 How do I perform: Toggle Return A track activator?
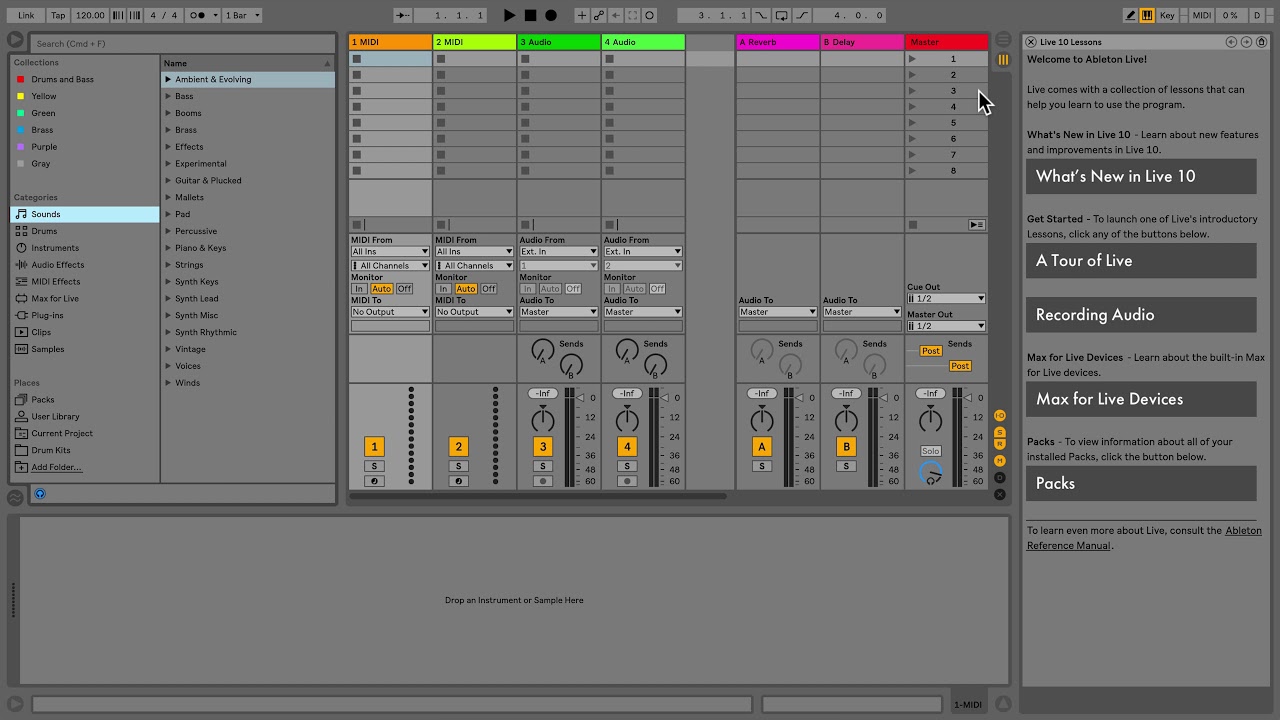(761, 447)
